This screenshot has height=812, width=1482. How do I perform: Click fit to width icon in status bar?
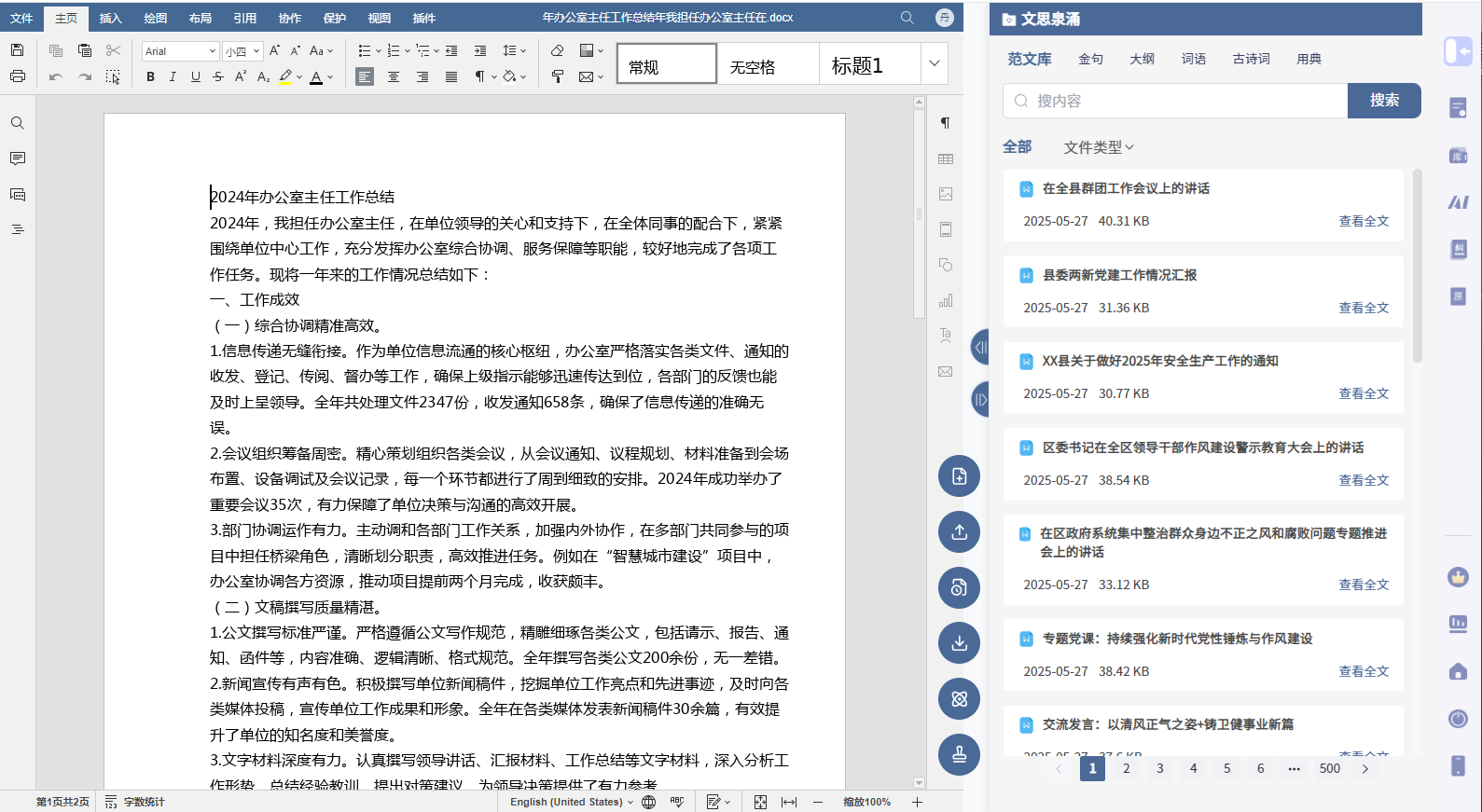(789, 802)
